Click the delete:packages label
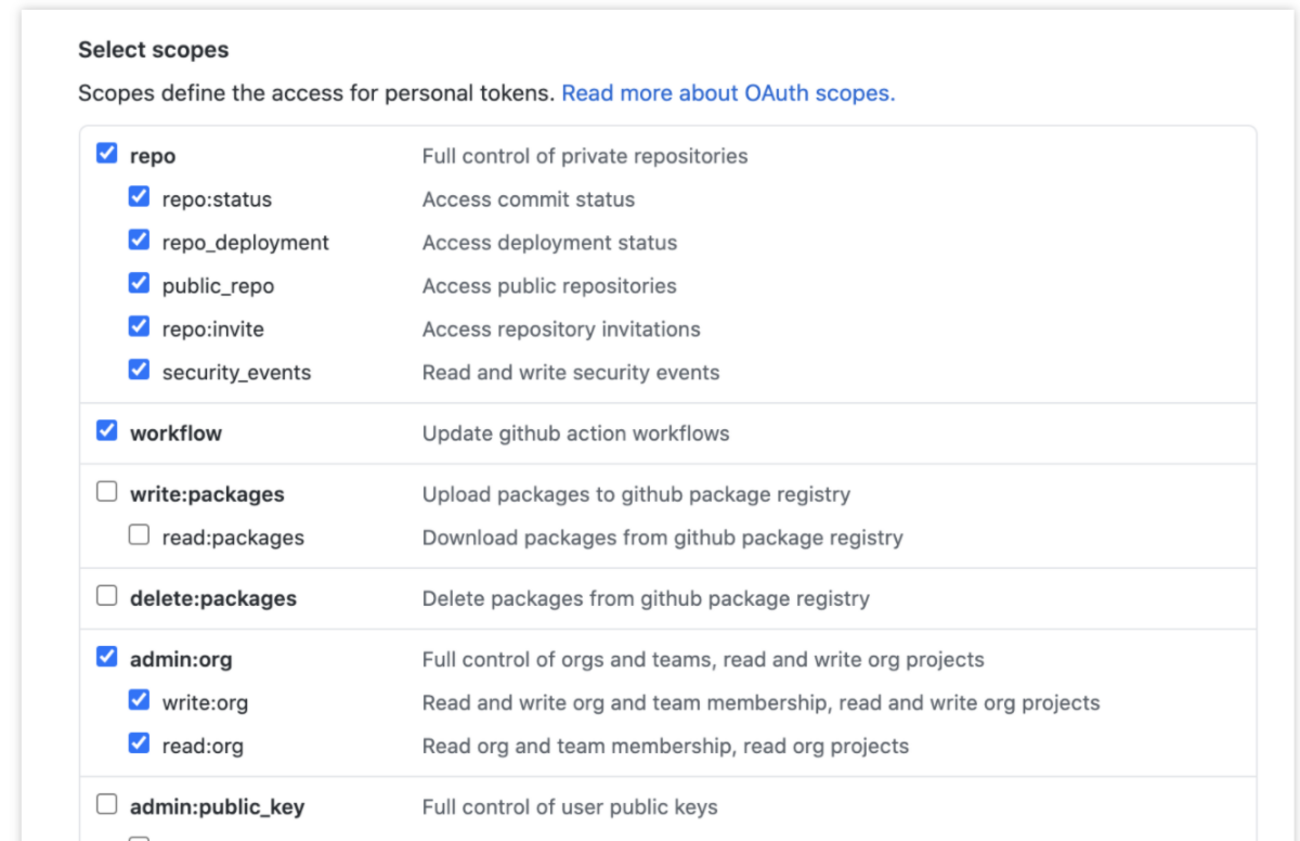 coord(213,598)
